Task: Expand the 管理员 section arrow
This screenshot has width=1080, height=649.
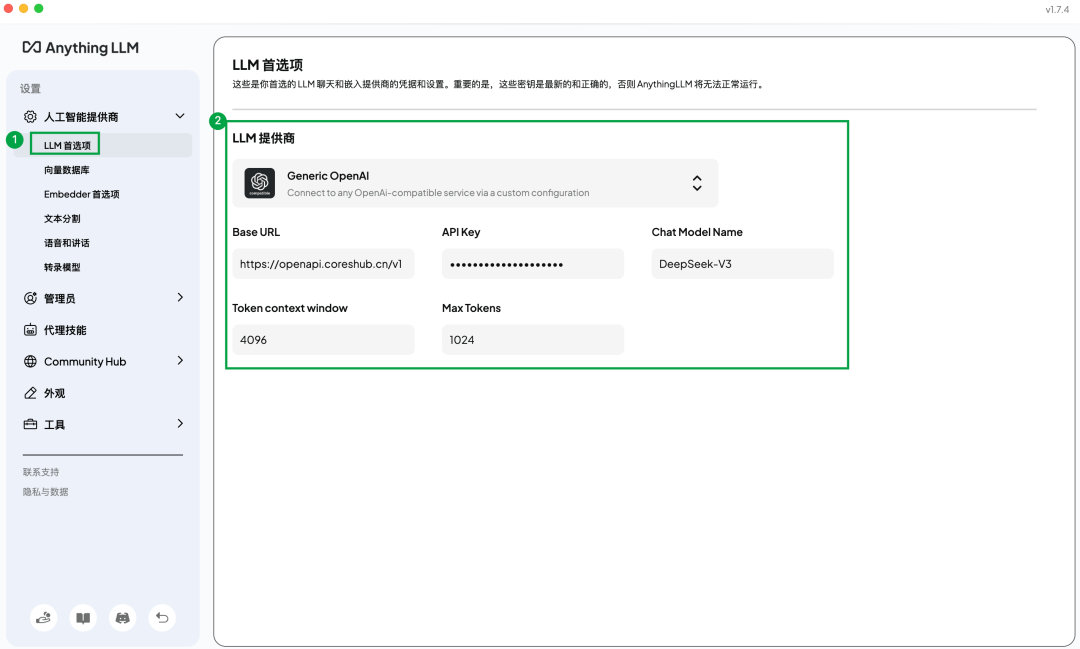Action: point(180,298)
